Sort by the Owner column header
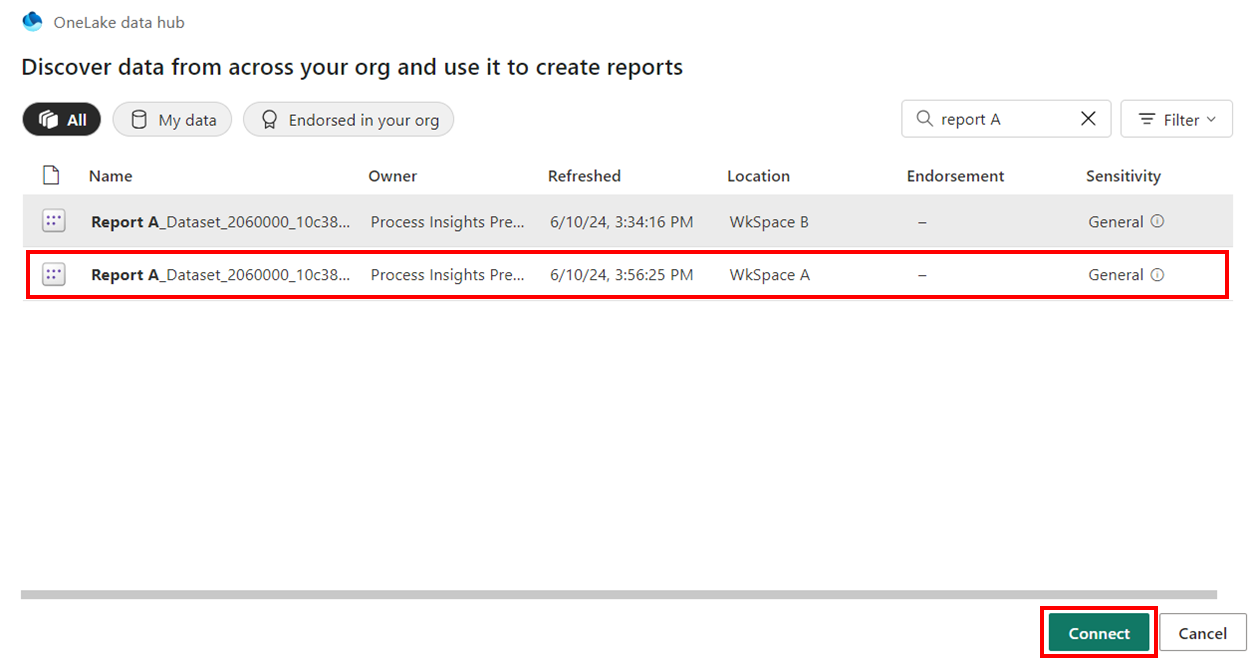Image resolution: width=1256 pixels, height=658 pixels. tap(393, 176)
